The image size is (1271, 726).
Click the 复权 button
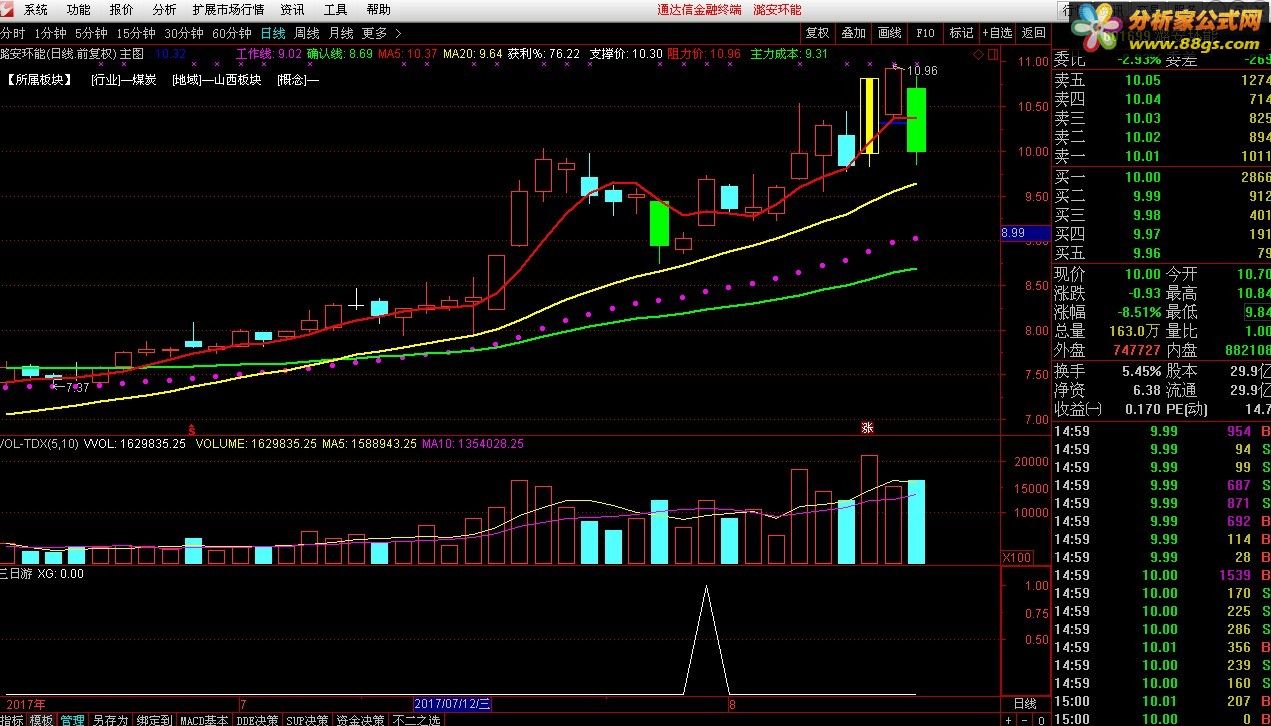click(x=817, y=32)
